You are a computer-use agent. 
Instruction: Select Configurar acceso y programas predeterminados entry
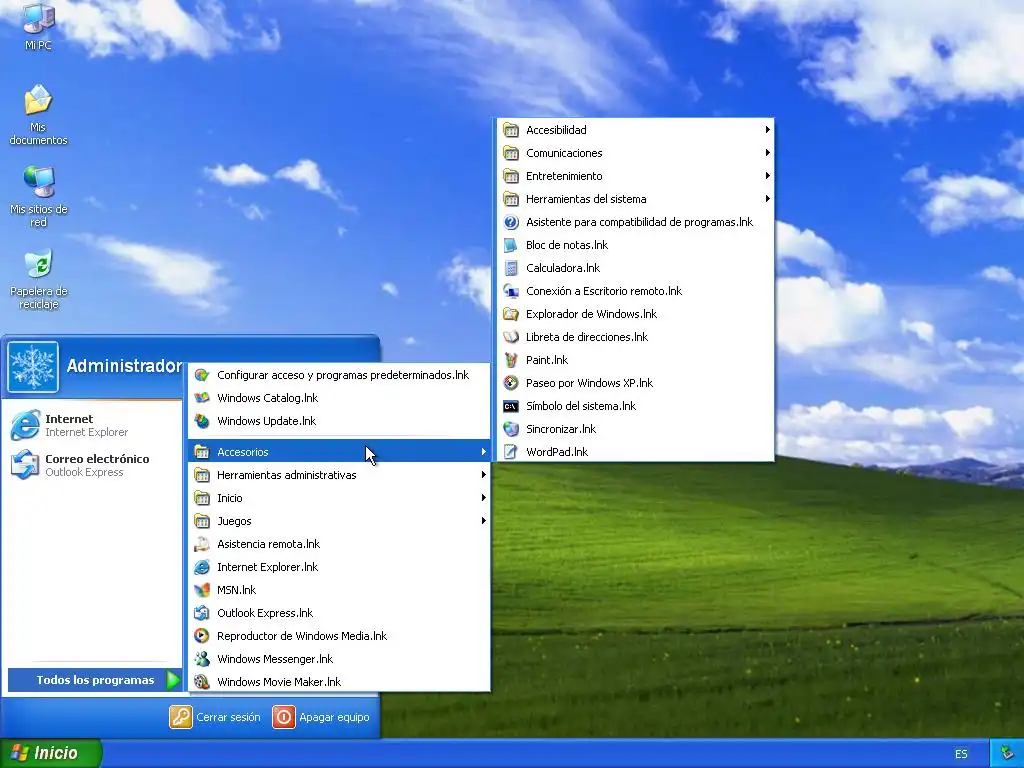pos(339,375)
